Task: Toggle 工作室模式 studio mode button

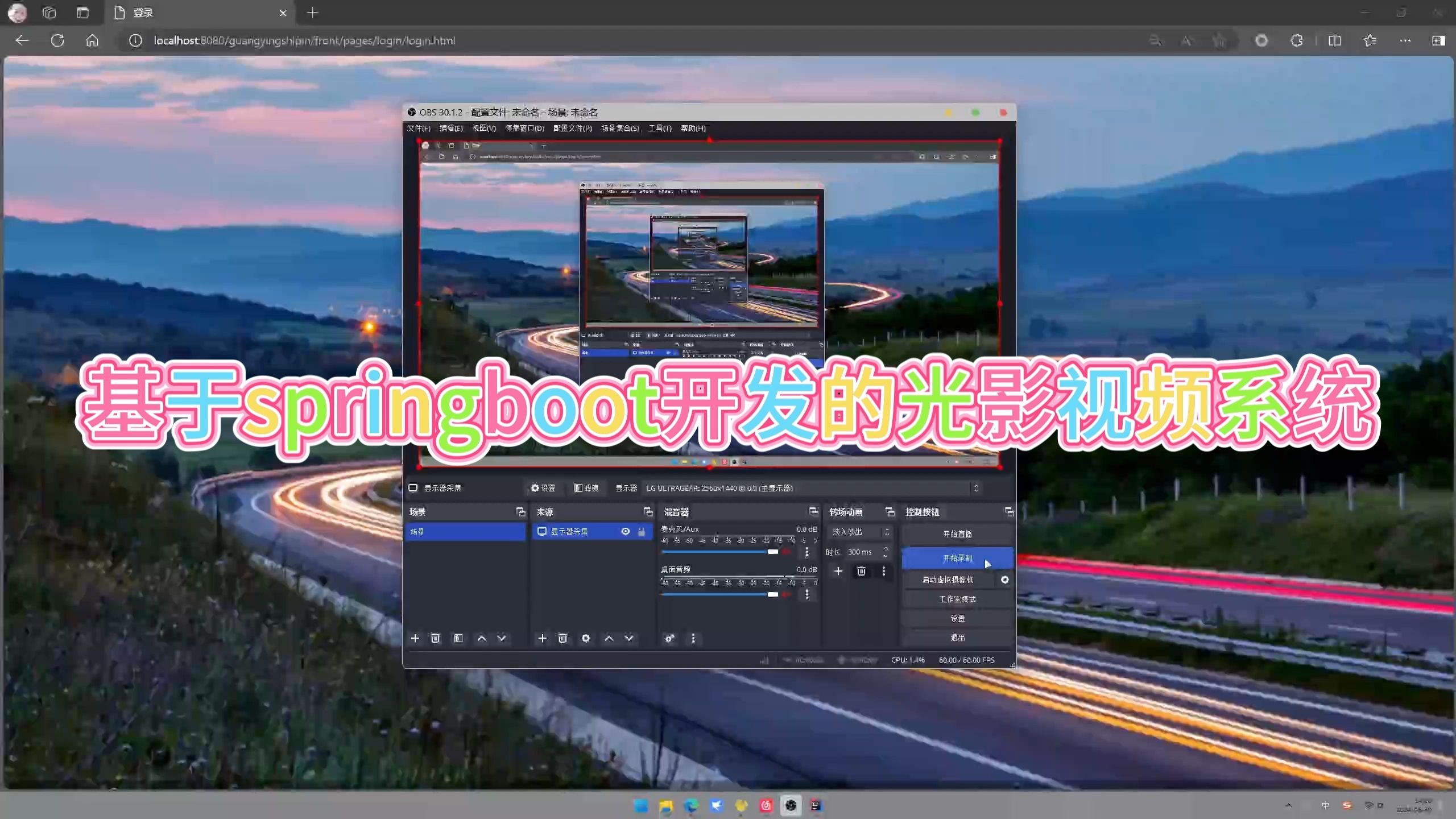Action: point(957,599)
